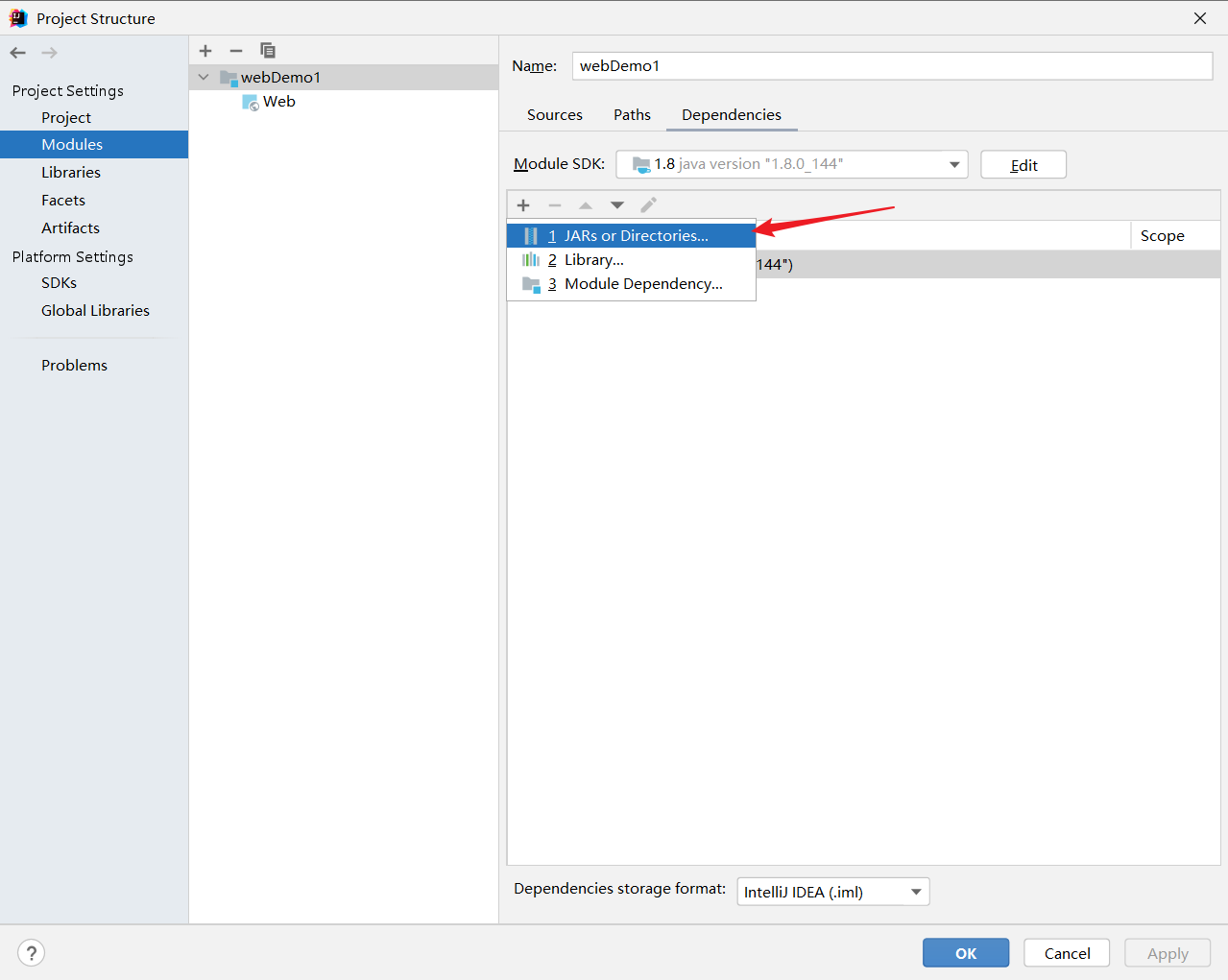Choose JARs or Directories from popup
The width and height of the screenshot is (1228, 980).
(x=632, y=235)
